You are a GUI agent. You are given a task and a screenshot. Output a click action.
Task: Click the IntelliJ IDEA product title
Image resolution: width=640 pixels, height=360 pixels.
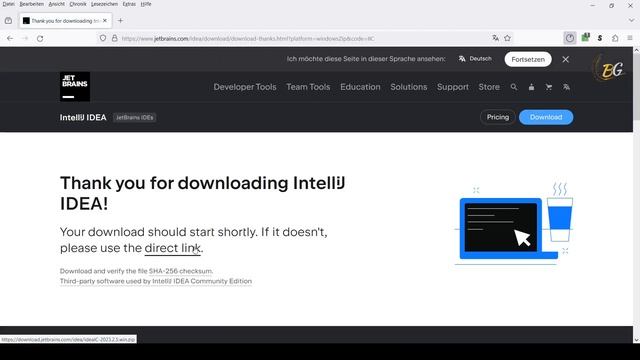click(x=83, y=118)
